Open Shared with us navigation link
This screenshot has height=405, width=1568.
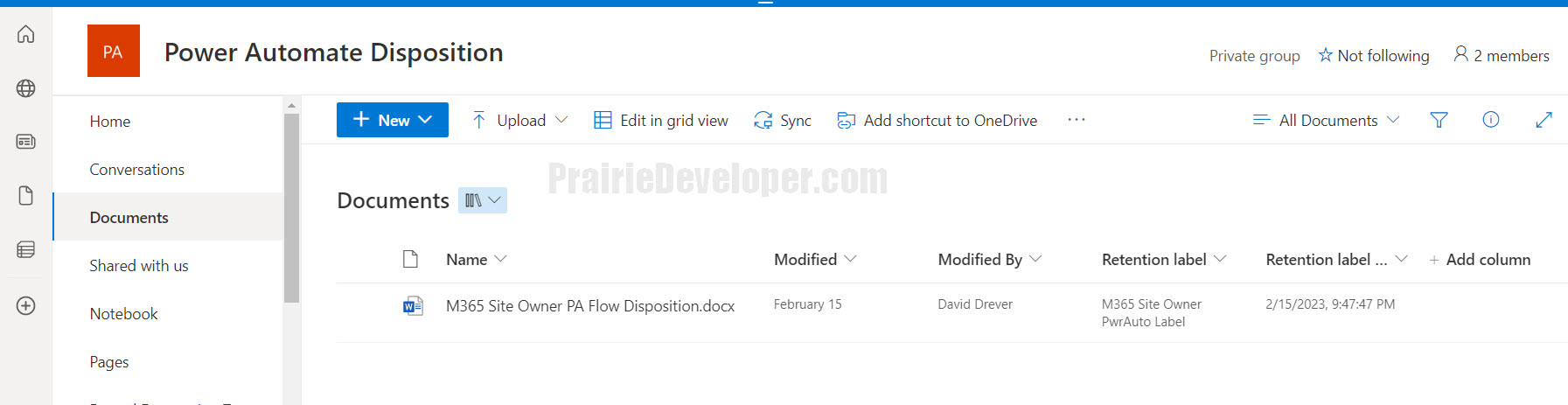click(139, 266)
